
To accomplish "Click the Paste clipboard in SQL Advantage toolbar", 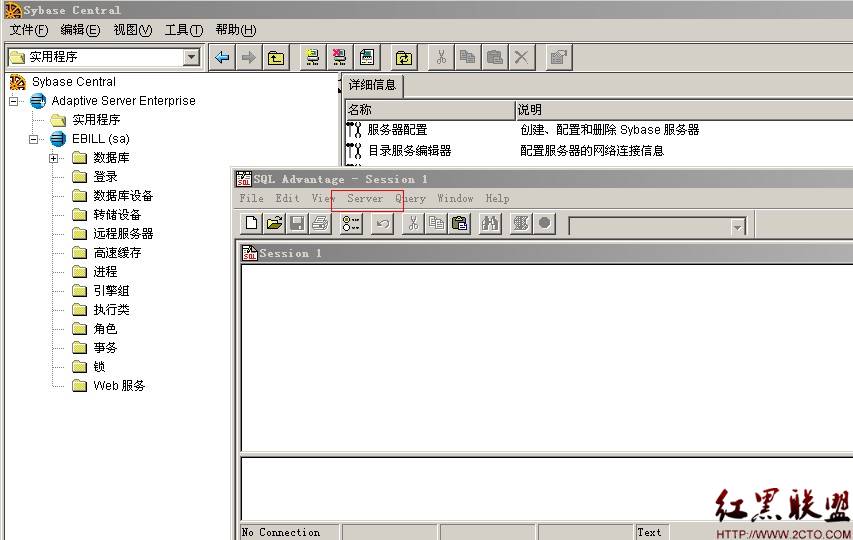I will point(459,223).
